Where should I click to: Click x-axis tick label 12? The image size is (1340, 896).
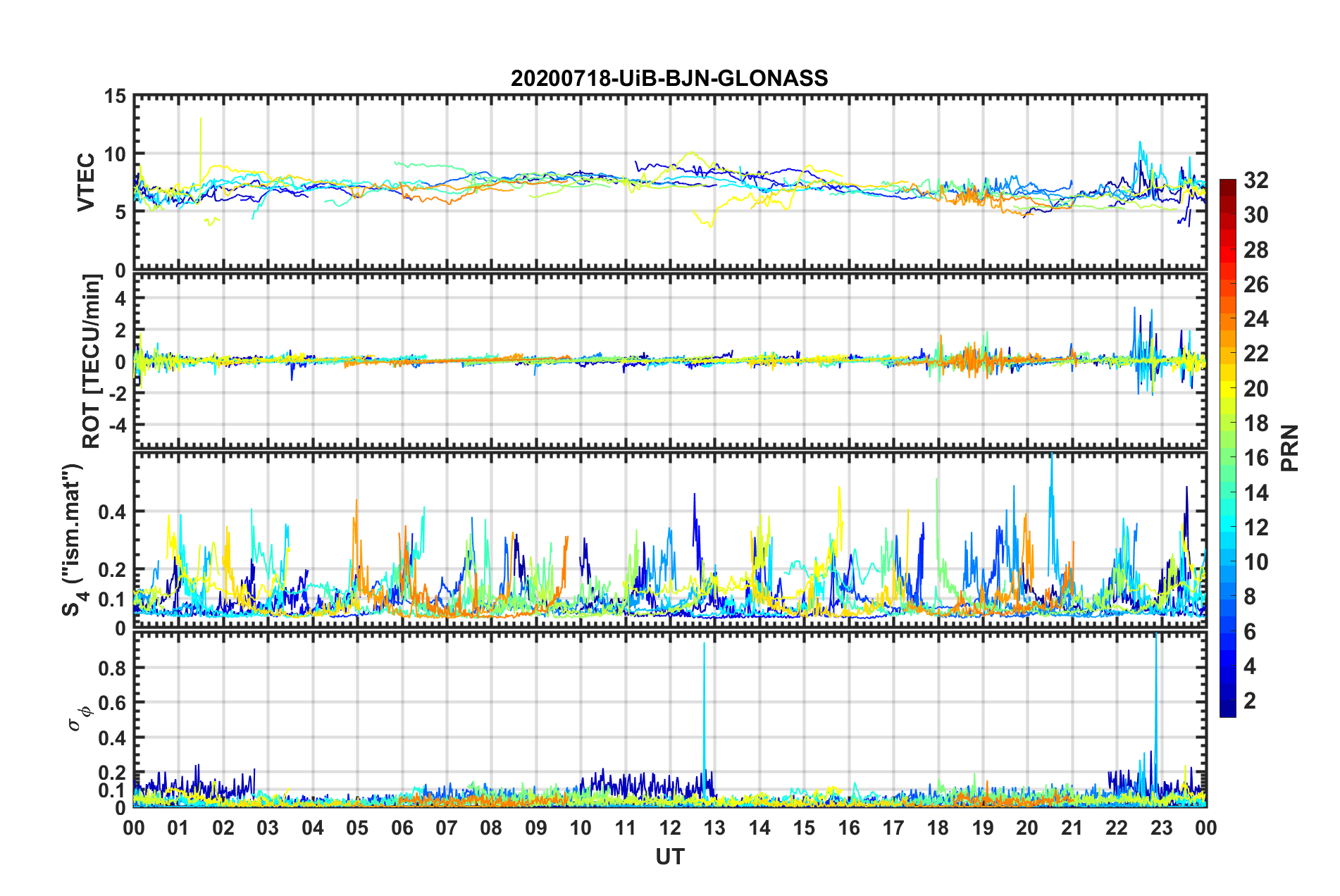tap(670, 828)
